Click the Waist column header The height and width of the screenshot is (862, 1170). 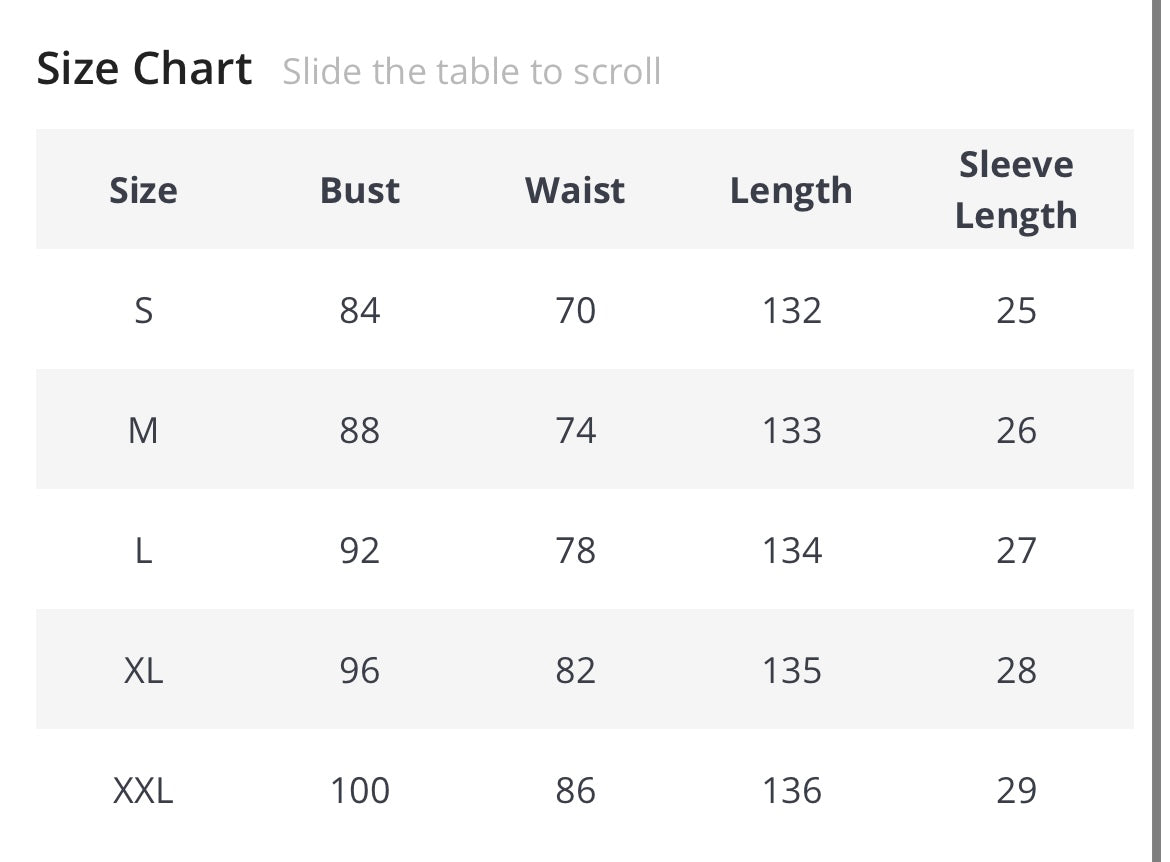[x=575, y=190]
